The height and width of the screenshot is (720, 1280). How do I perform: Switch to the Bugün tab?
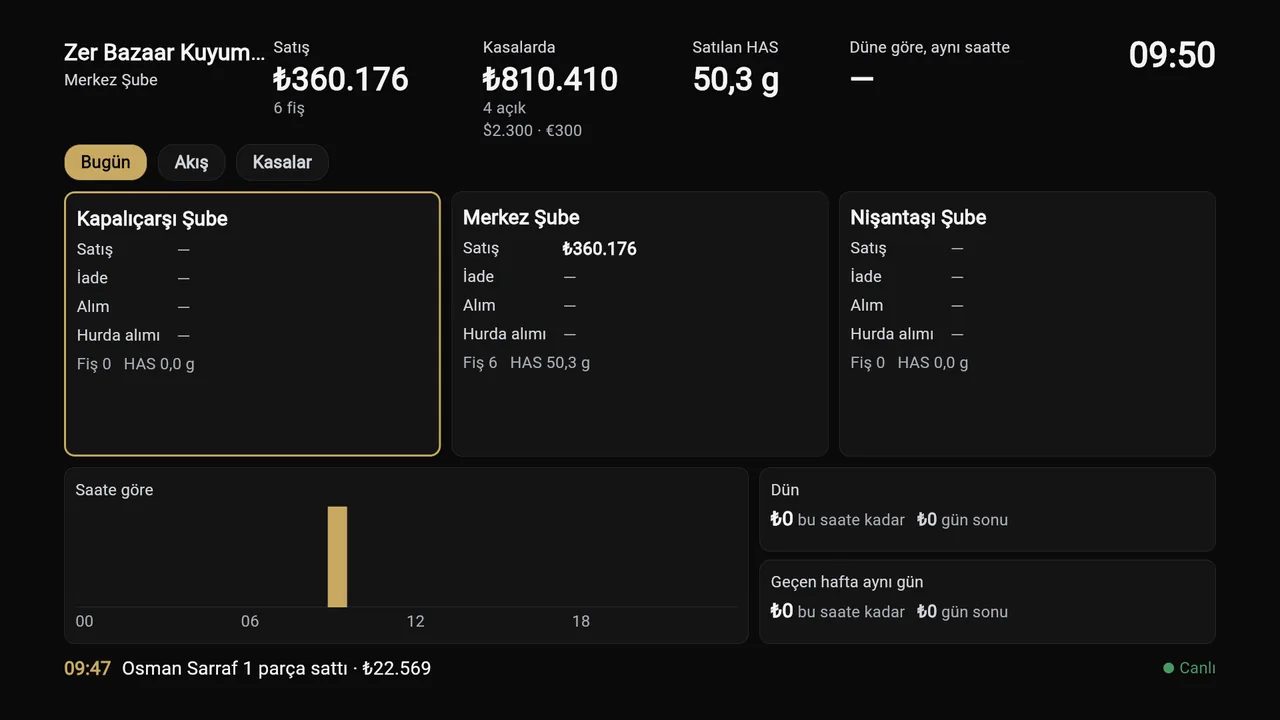click(105, 162)
